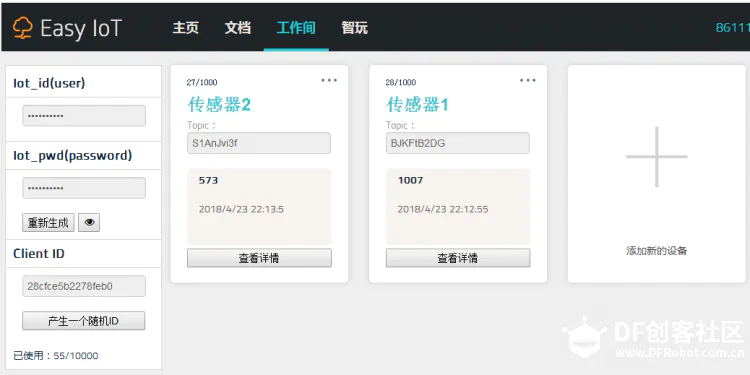
Task: Click the Topic field S1AnJvi3f
Action: (x=259, y=143)
